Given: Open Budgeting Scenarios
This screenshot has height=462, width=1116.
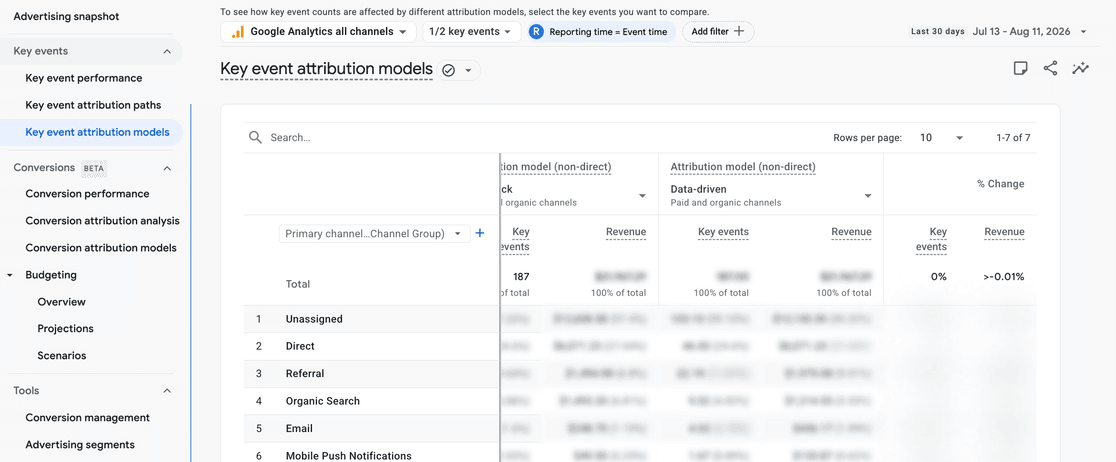Looking at the screenshot, I should 62,355.
